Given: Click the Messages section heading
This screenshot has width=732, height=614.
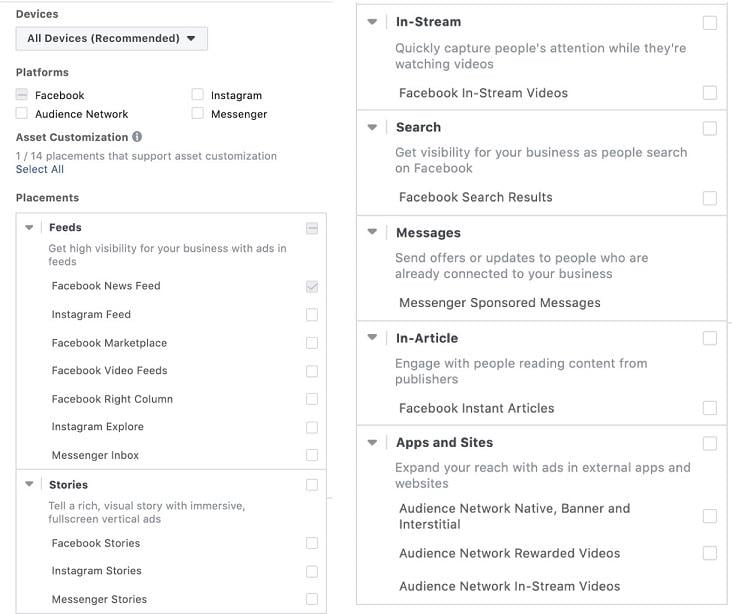Looking at the screenshot, I should coord(428,233).
